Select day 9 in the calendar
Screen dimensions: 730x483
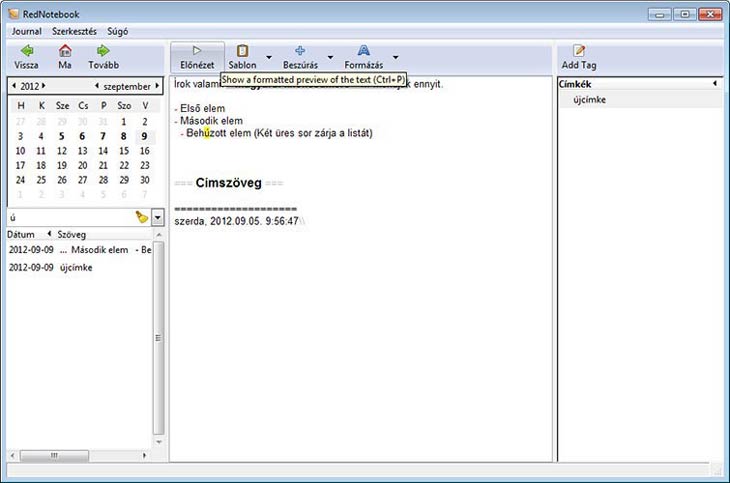click(146, 136)
